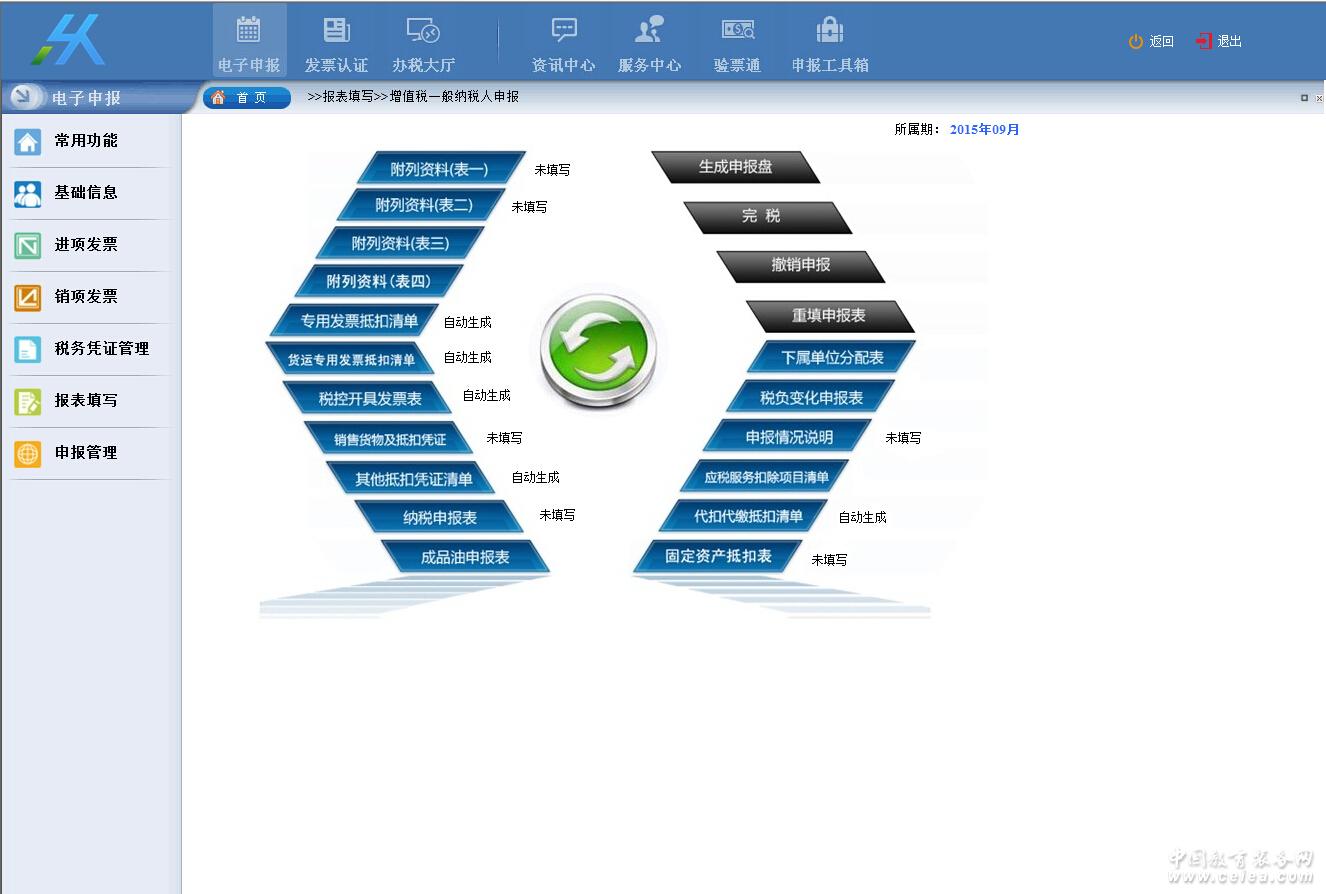Screen dimensions: 1326x894
Task: Open the 固定资产抵扣表 form
Action: click(x=718, y=556)
